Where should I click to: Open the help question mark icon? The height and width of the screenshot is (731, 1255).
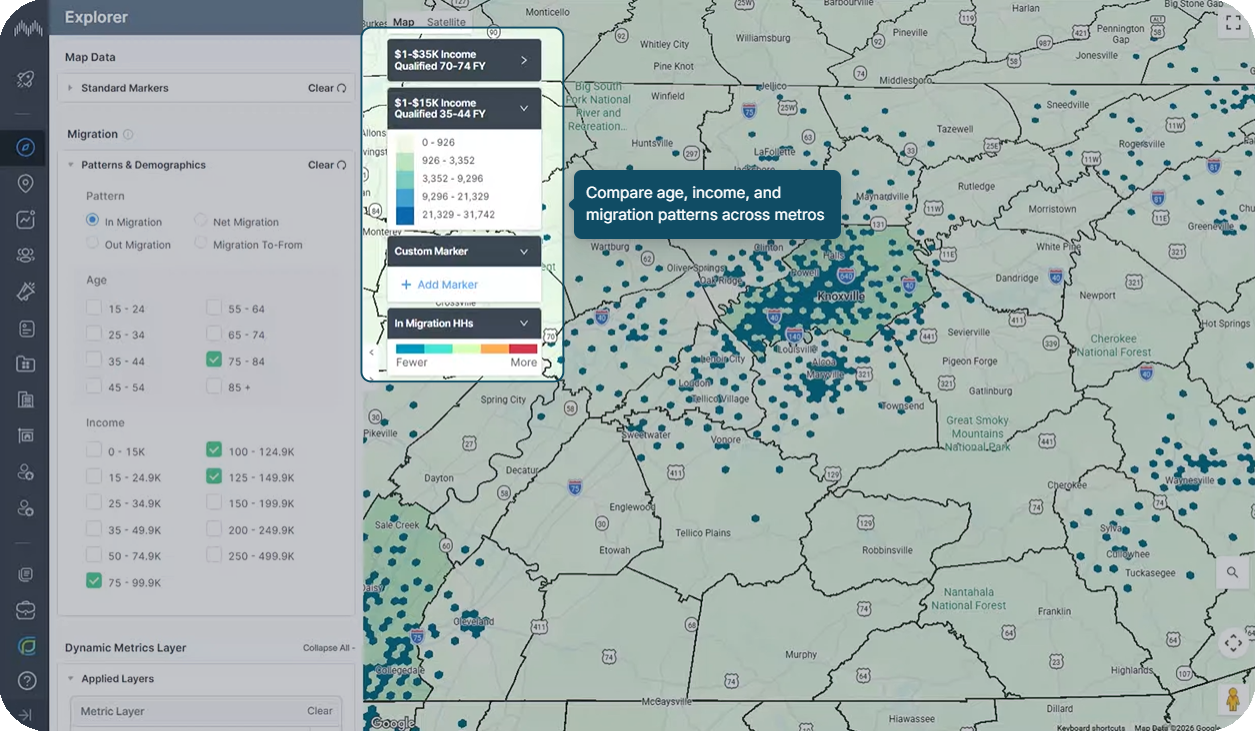click(26, 681)
